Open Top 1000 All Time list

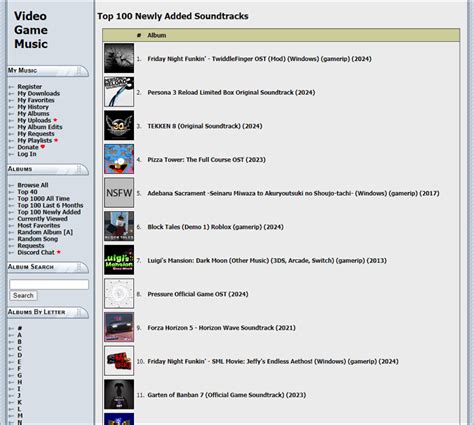(x=44, y=198)
